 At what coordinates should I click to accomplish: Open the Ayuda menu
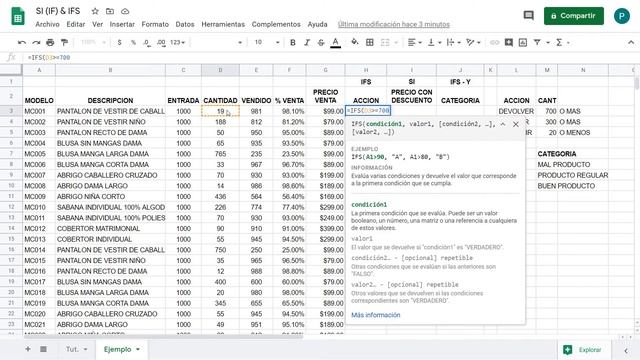click(x=318, y=24)
